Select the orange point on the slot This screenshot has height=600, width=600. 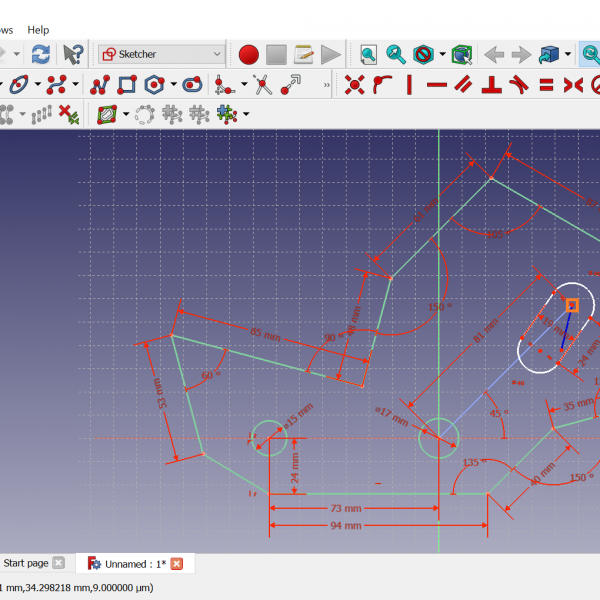pos(571,305)
